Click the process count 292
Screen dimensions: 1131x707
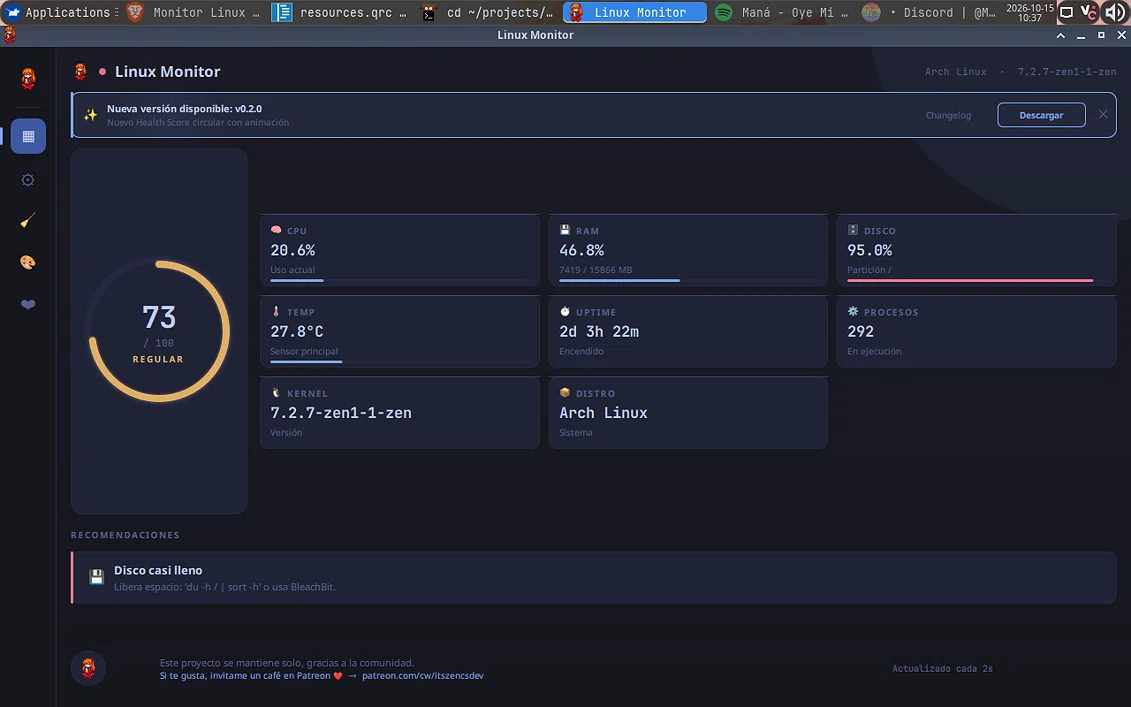click(861, 332)
